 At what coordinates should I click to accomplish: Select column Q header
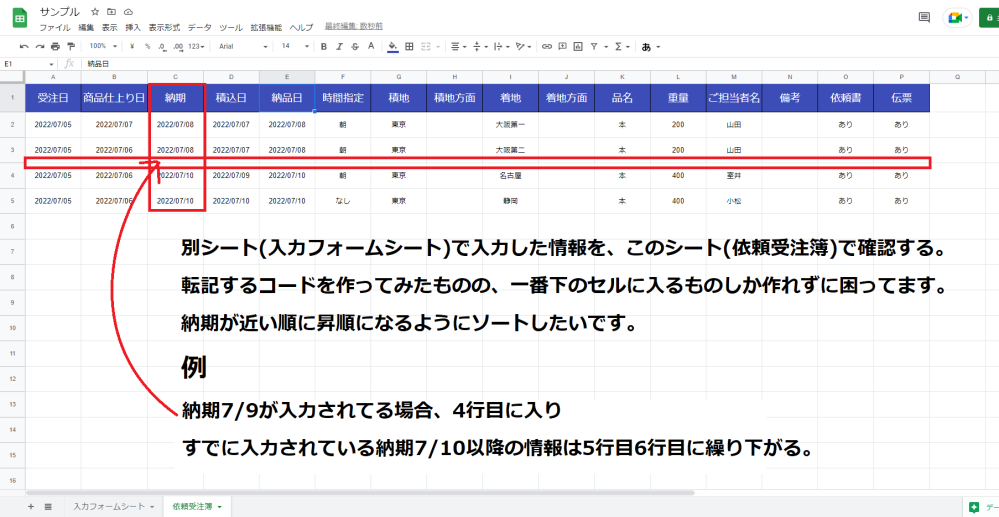tap(958, 77)
